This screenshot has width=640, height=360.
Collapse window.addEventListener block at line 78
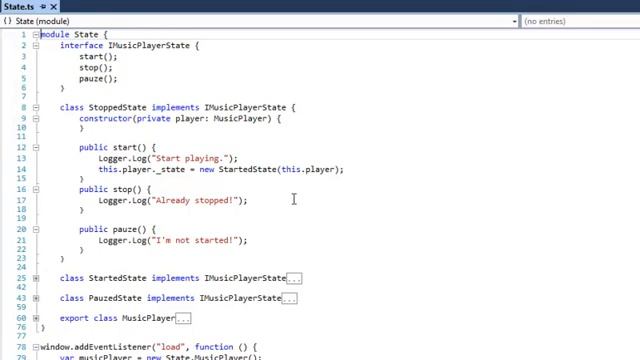(36, 347)
